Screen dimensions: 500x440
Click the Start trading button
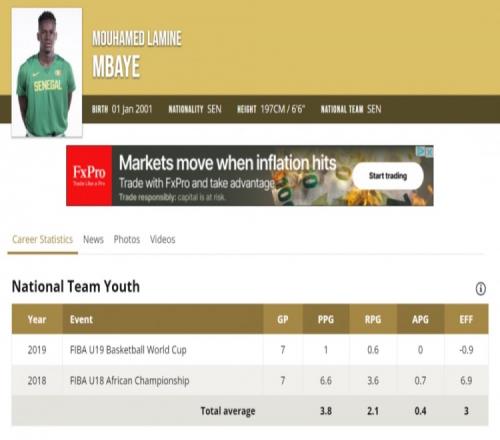(x=388, y=176)
